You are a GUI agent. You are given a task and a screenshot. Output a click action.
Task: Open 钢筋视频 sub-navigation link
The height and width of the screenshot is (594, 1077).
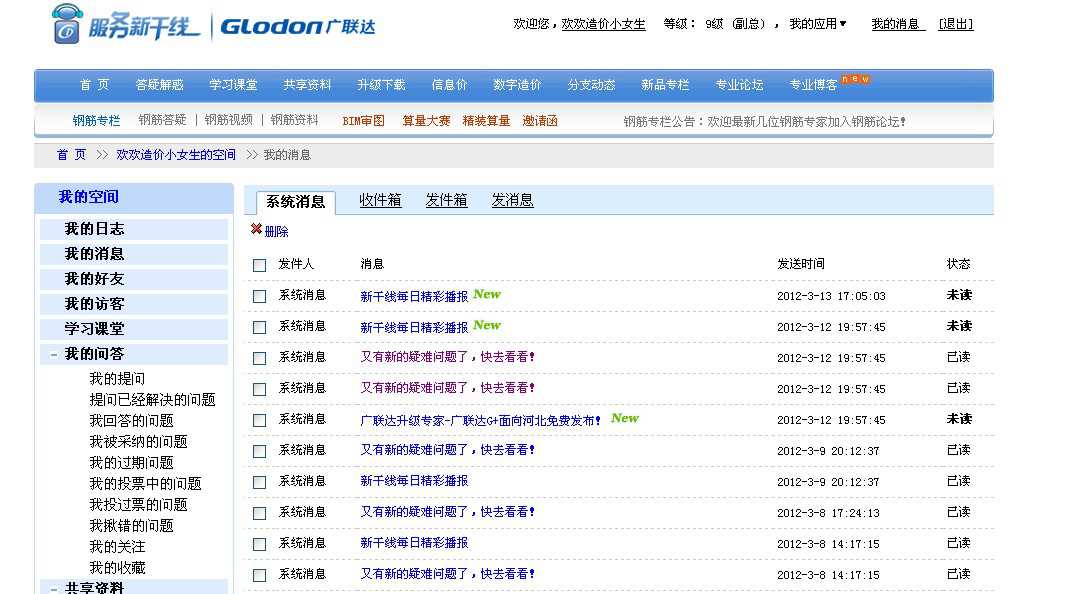[x=229, y=120]
